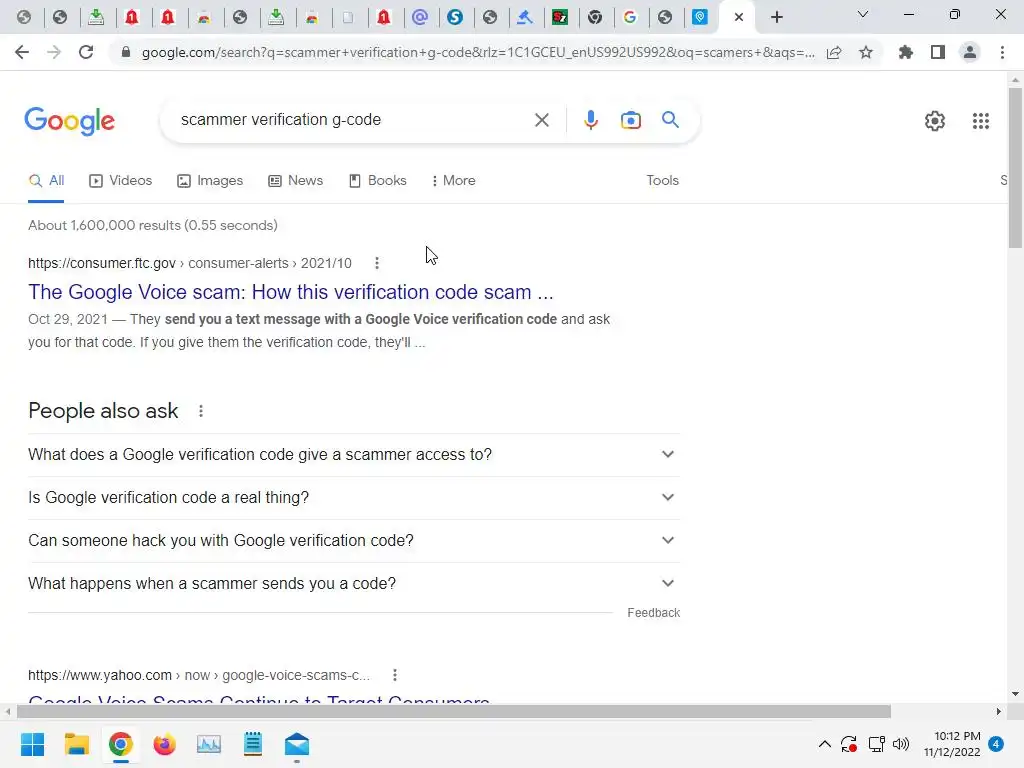Click the horizontal scroll right arrow

pyautogui.click(x=999, y=711)
